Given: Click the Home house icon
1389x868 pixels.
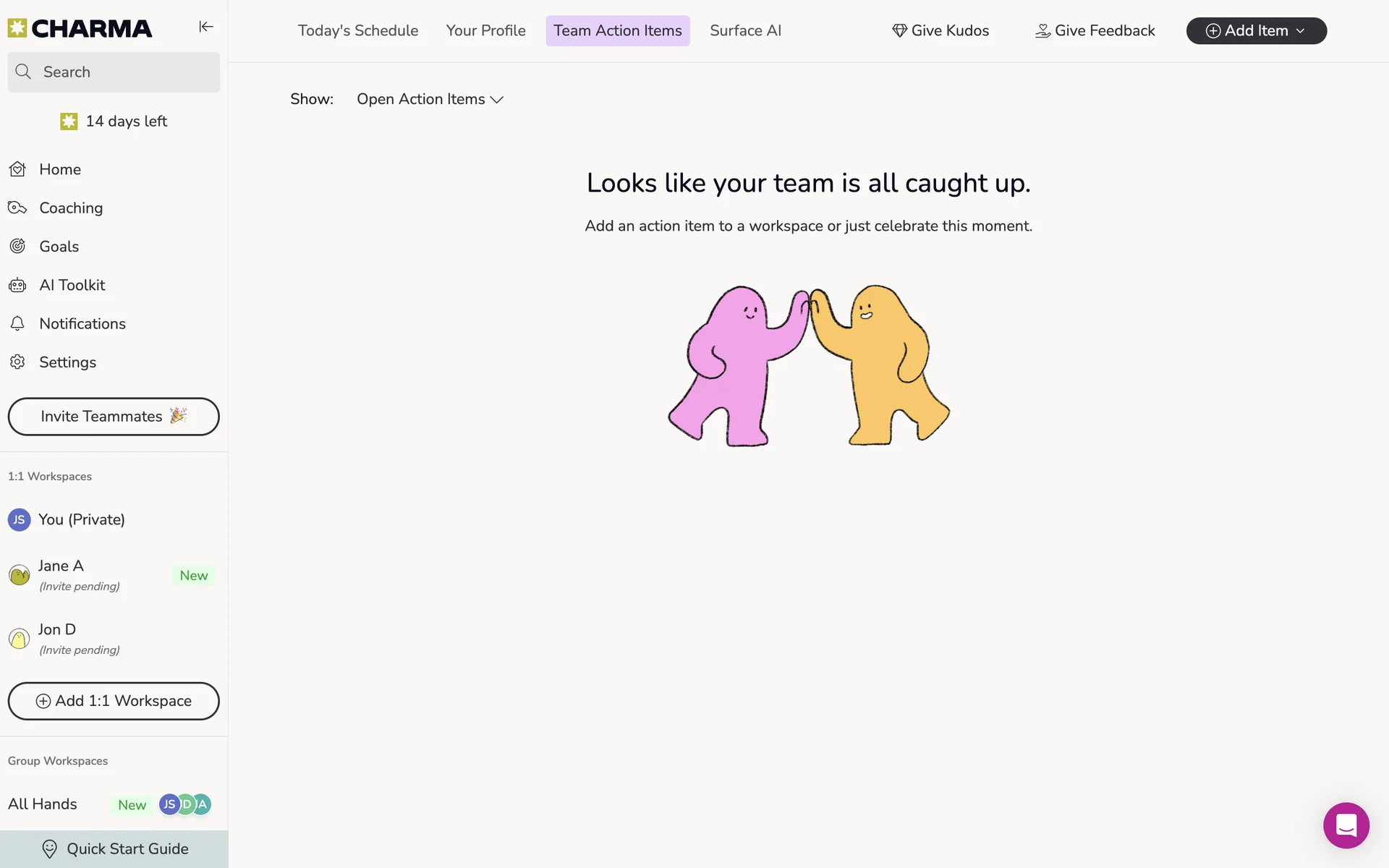Looking at the screenshot, I should point(17,169).
